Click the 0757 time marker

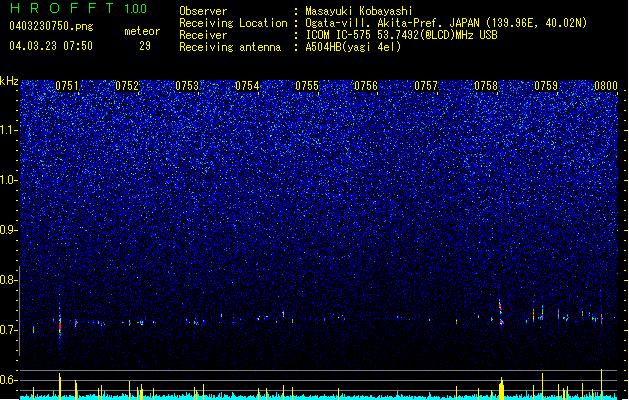coord(426,86)
